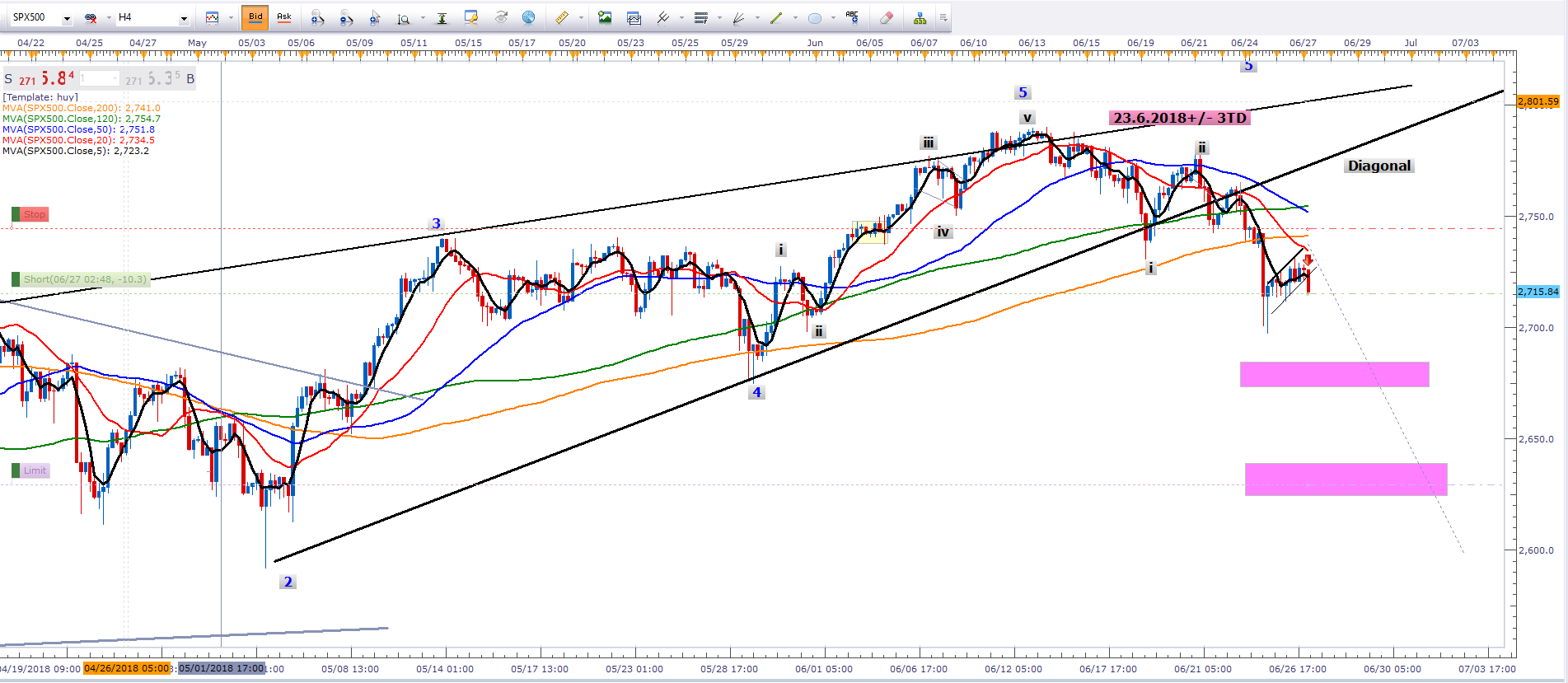Click the MVA 200 indicator label
The image size is (1568, 683).
[x=82, y=108]
